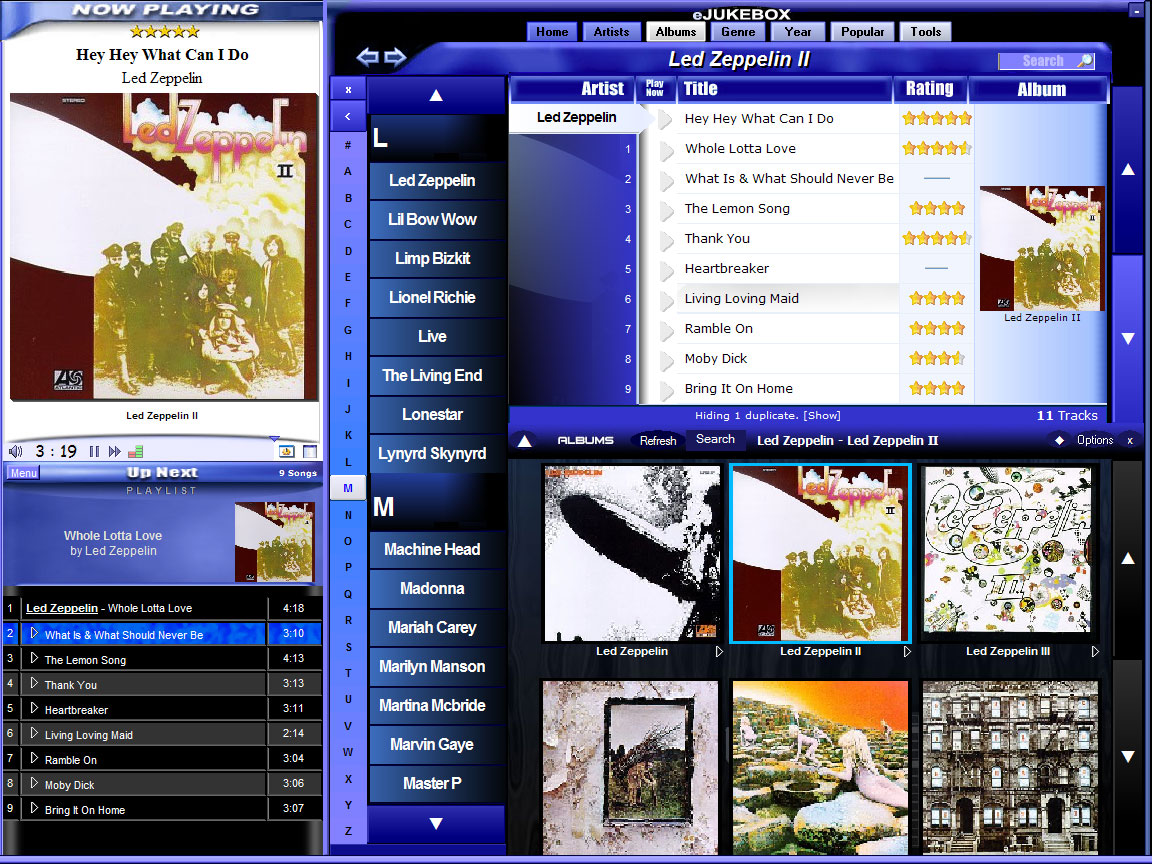Rate the now playing song with stars
The width and height of the screenshot is (1152, 864).
[x=164, y=32]
